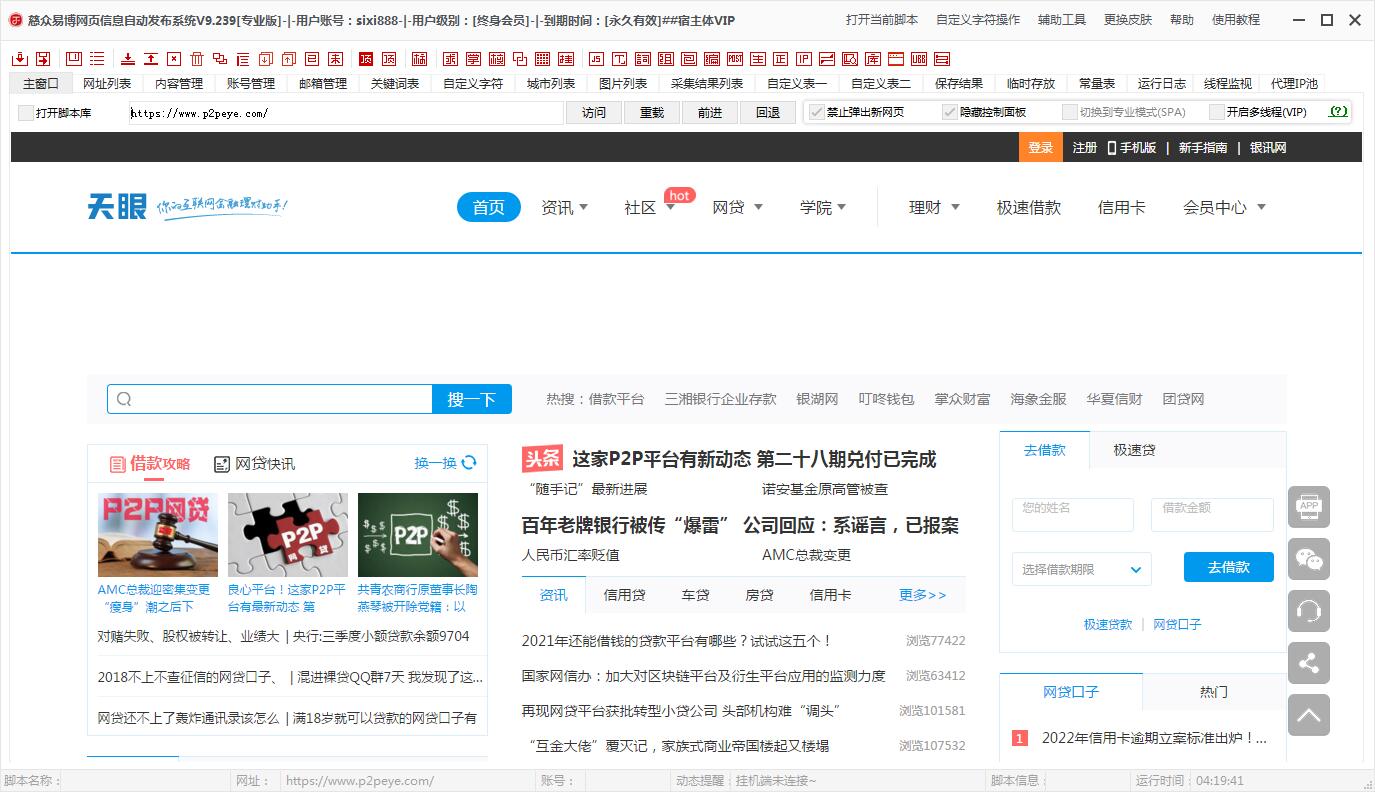Click the 重载 button
This screenshot has width=1375, height=792.
point(652,112)
